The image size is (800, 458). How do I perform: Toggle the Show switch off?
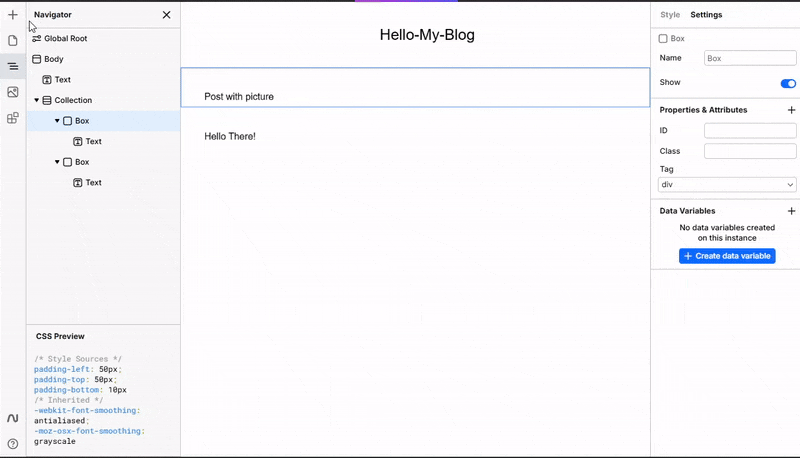pyautogui.click(x=788, y=83)
